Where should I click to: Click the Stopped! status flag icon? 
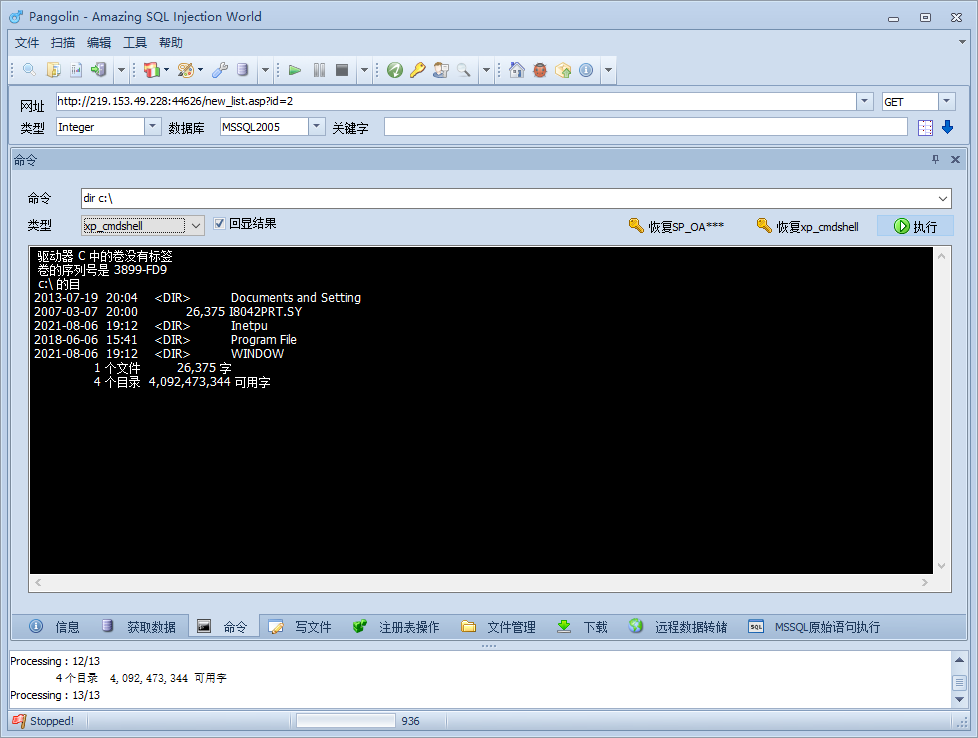click(x=19, y=721)
